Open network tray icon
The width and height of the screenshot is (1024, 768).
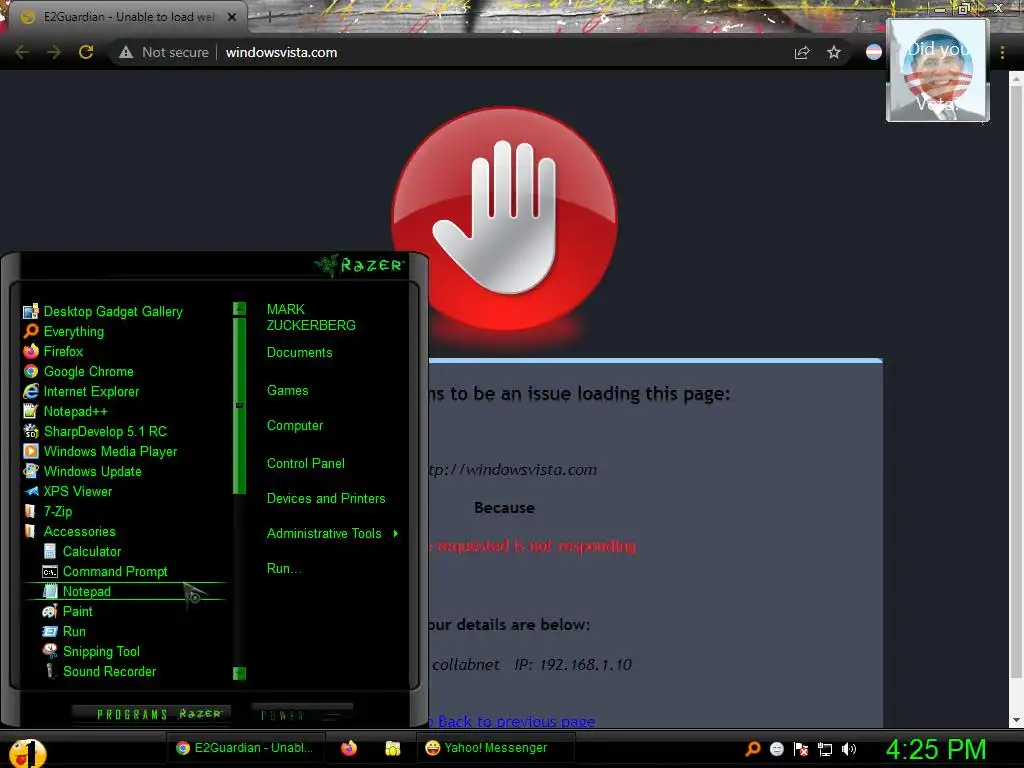point(825,749)
